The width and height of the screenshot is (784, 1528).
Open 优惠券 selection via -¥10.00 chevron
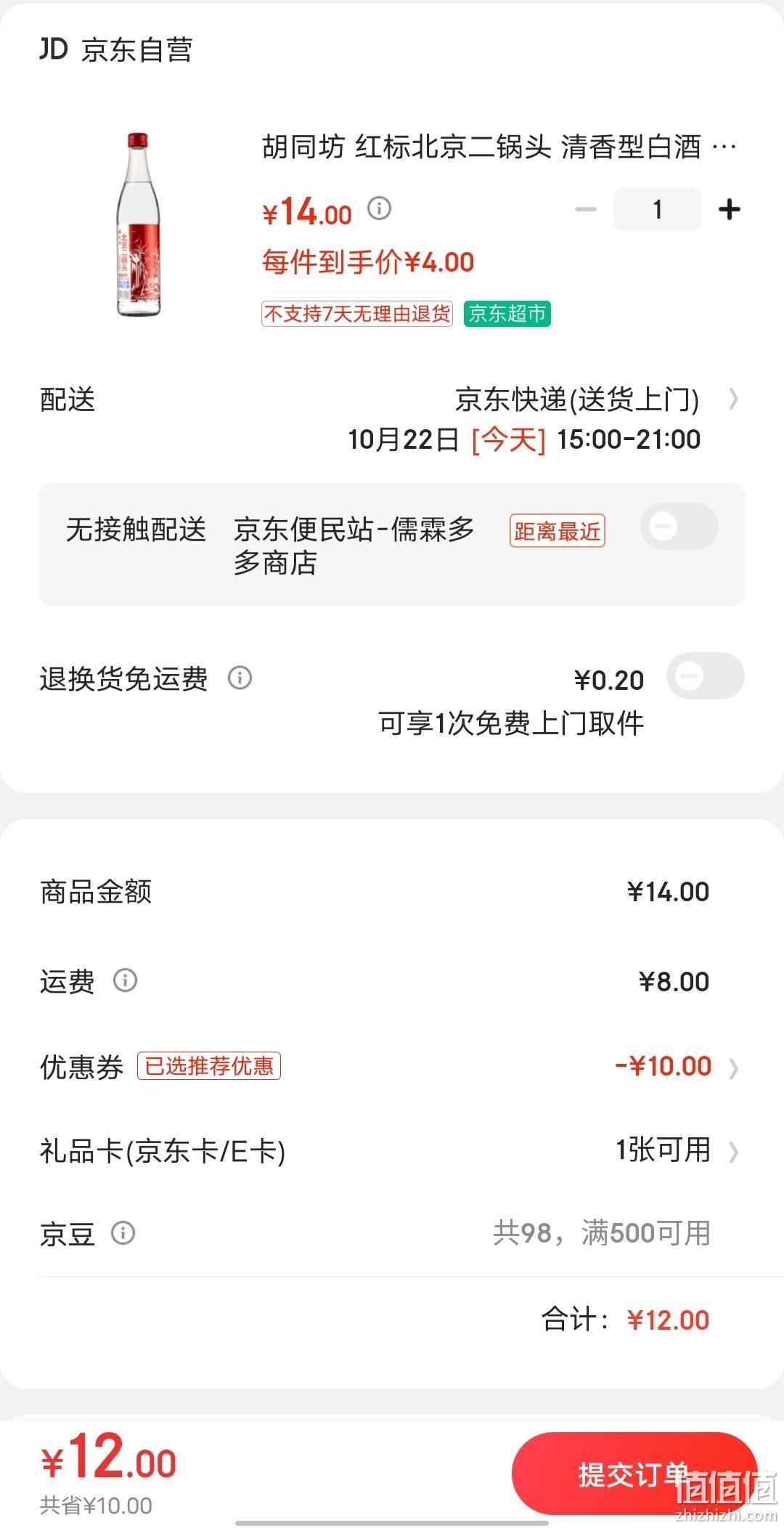pyautogui.click(x=733, y=1068)
